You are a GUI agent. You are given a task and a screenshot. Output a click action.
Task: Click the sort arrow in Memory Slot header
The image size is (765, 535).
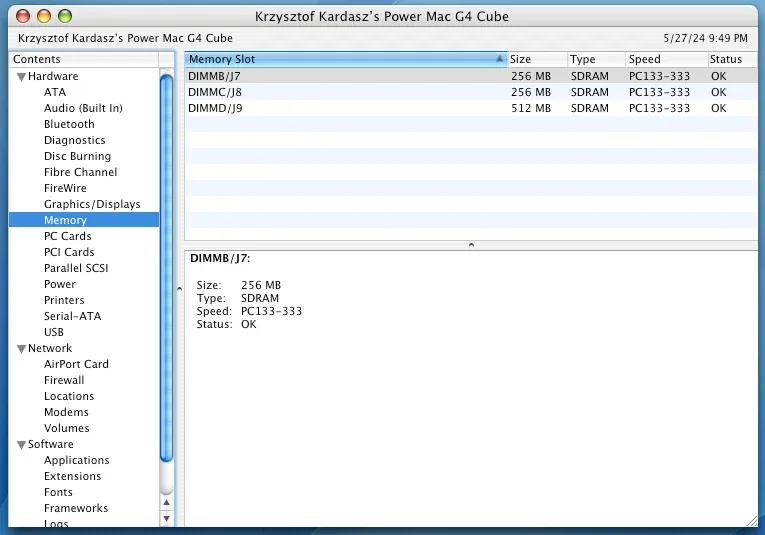pos(500,59)
